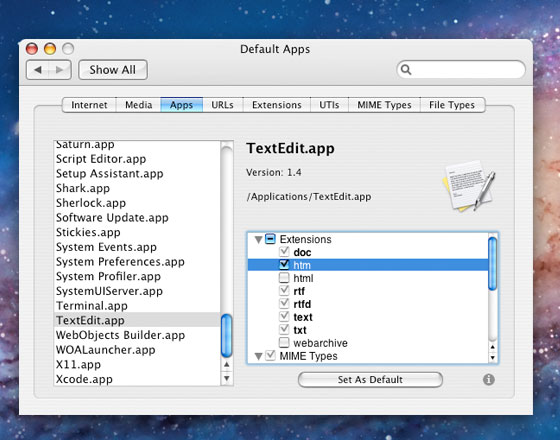560x440 pixels.
Task: Toggle the Extensions group mixed-state checkbox
Action: 270,239
